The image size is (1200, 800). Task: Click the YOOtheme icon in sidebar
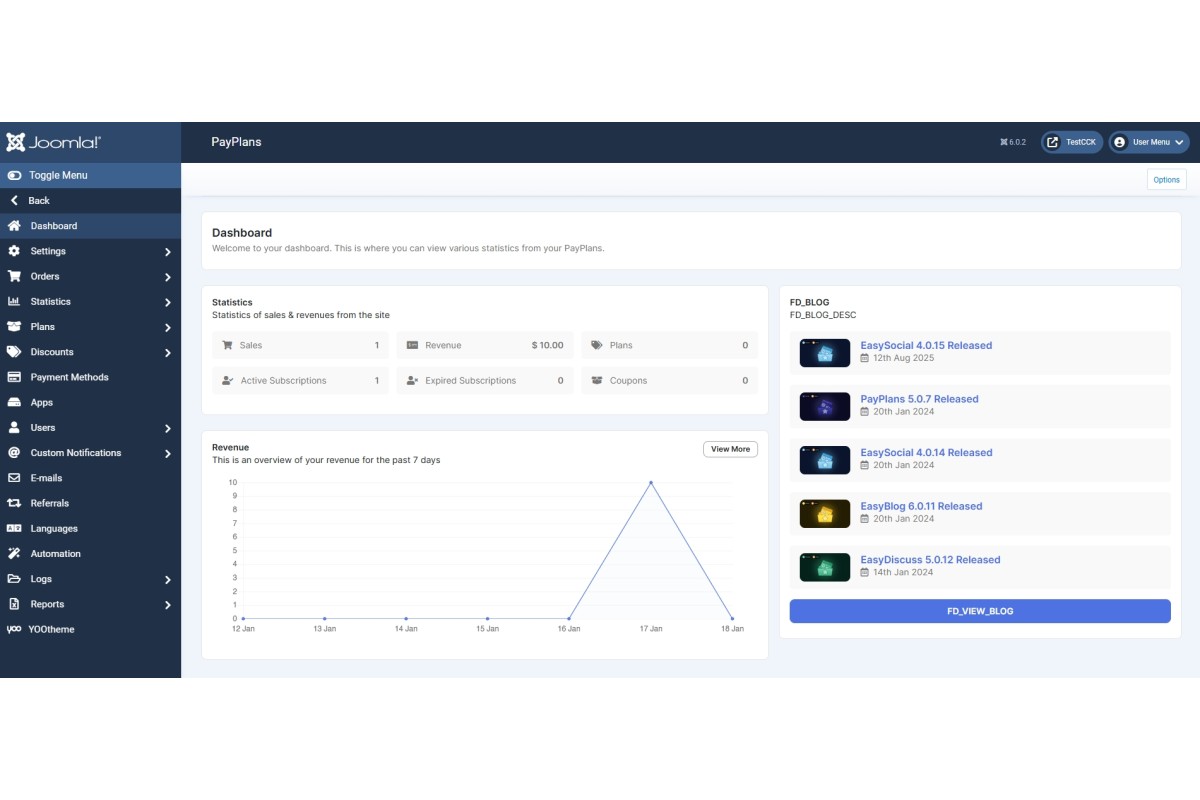[x=14, y=629]
